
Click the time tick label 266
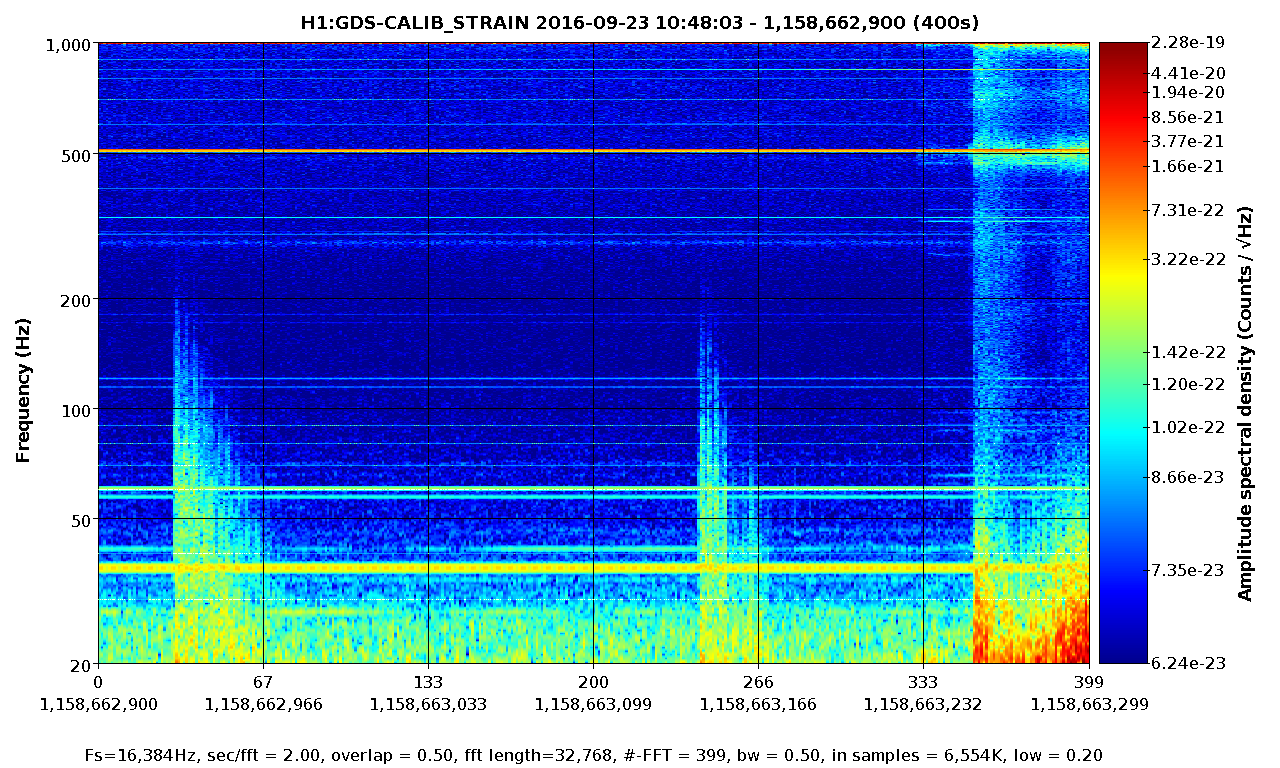(758, 684)
